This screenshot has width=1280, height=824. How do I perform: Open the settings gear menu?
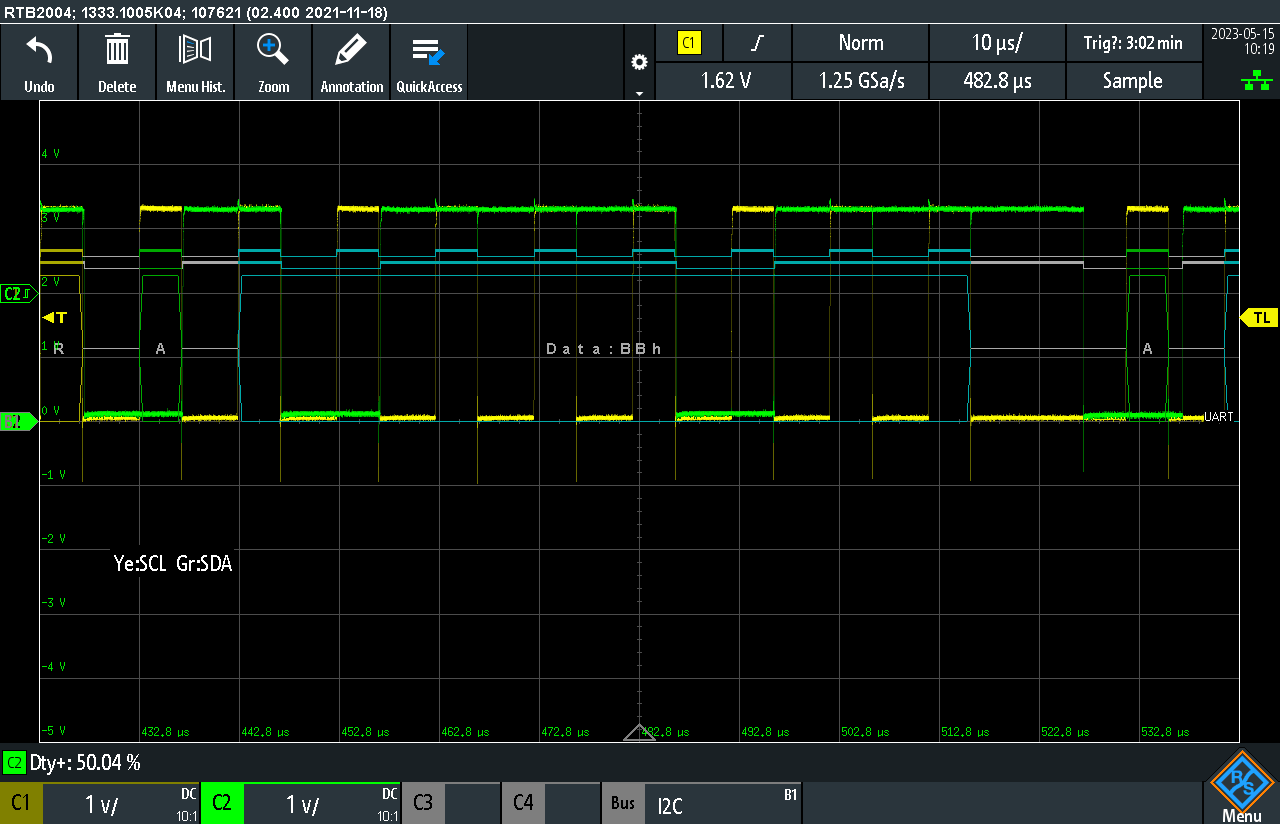coord(639,61)
